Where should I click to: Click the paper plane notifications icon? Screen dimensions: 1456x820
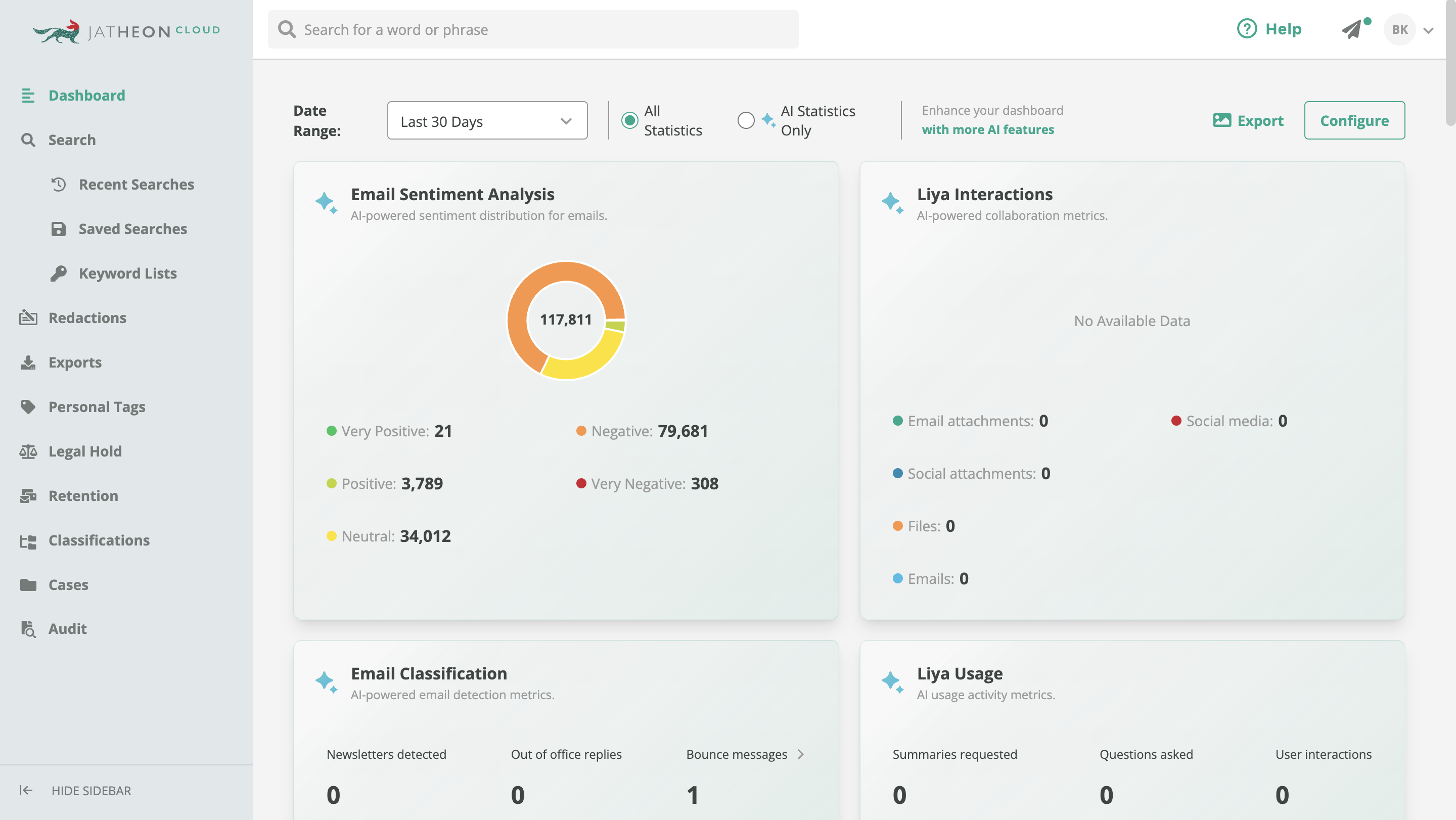pyautogui.click(x=1352, y=29)
